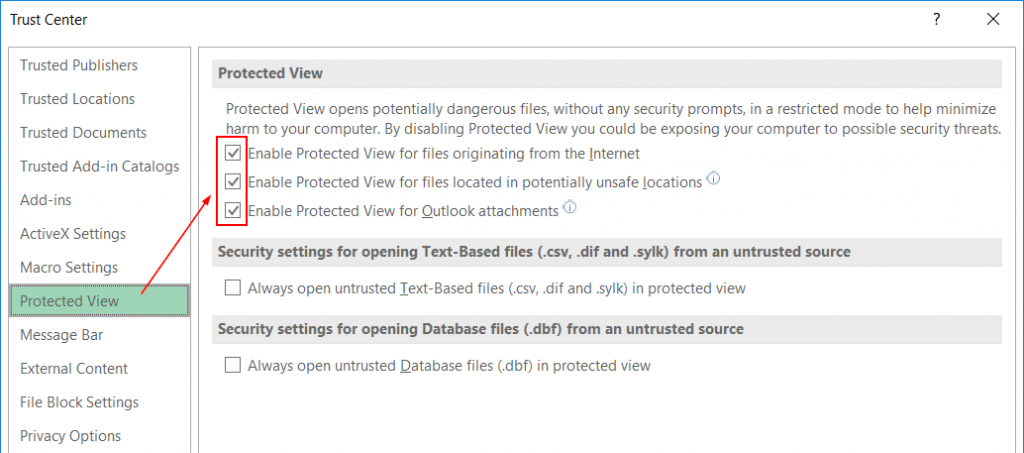The image size is (1024, 453).
Task: Open Trusted Add-in Catalogs page
Action: [x=99, y=166]
